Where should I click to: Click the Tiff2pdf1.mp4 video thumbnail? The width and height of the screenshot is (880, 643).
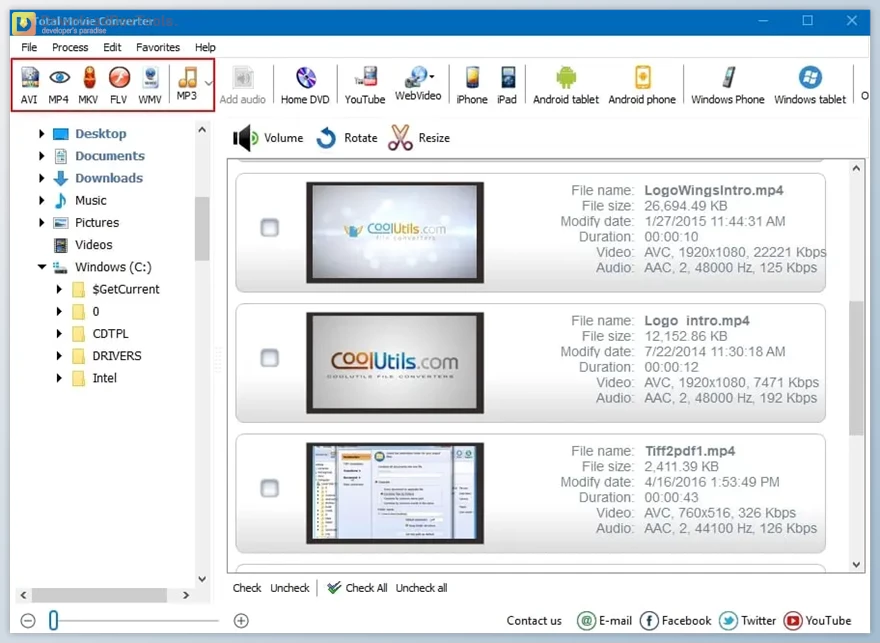tap(395, 493)
